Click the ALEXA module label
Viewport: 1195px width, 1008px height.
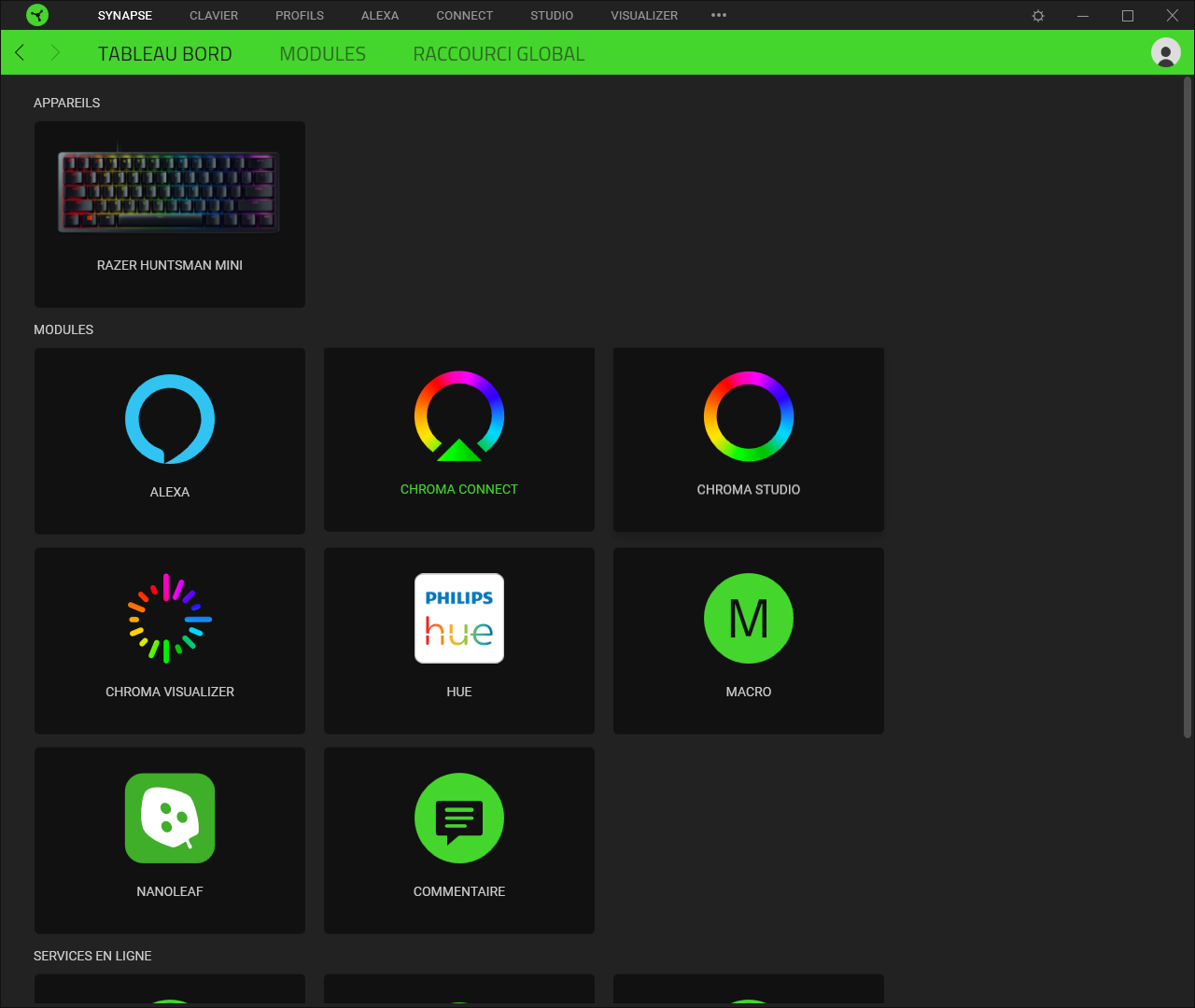170,492
